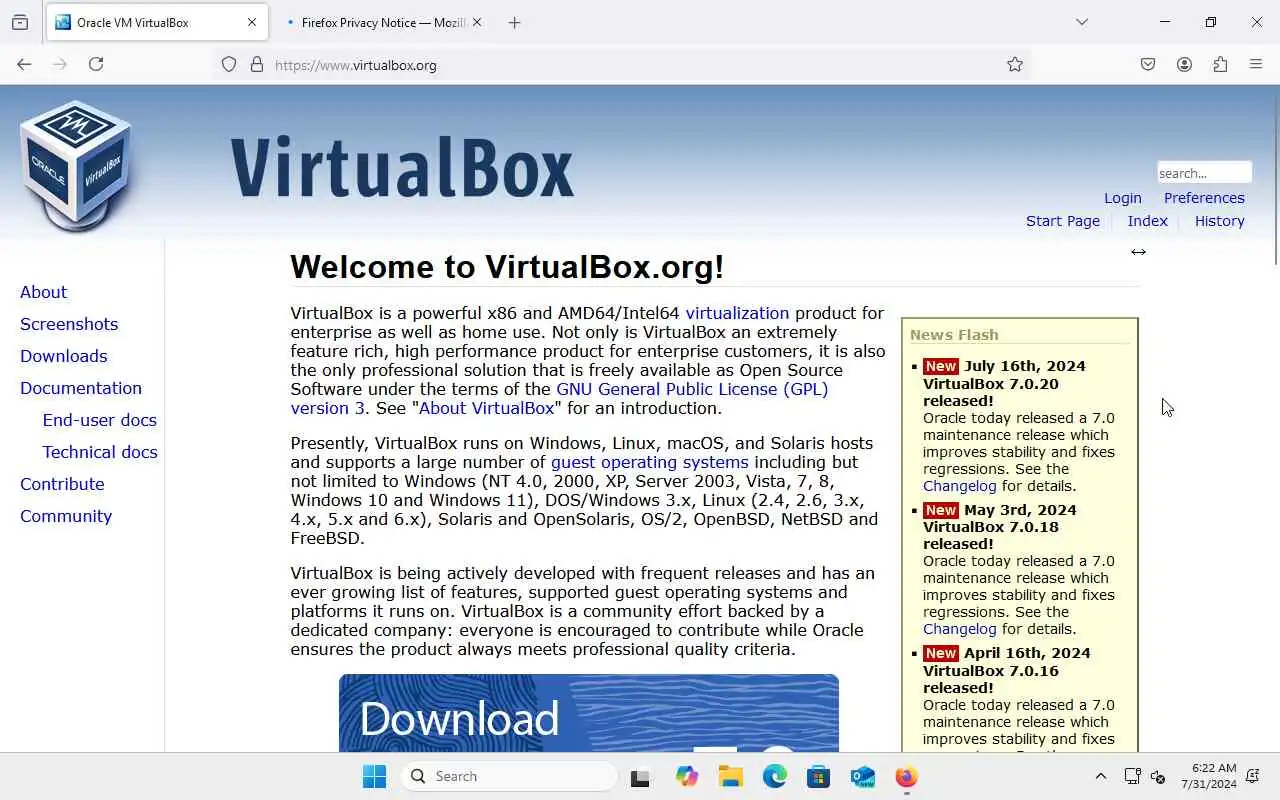This screenshot has height=800, width=1280.
Task: Expand the list all tabs chevron
Action: [1081, 22]
